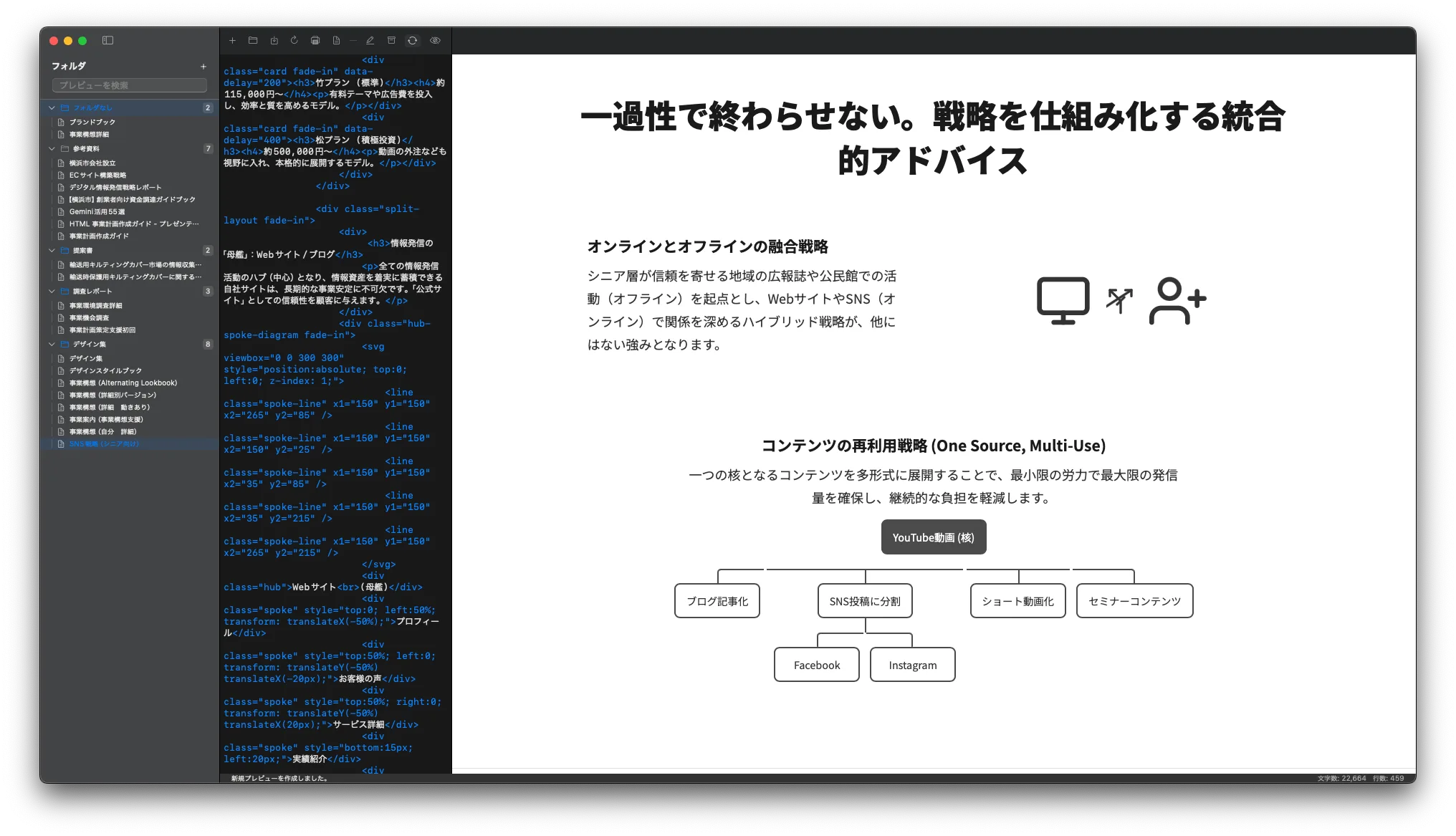Click the archive box icon in the toolbar

[x=391, y=41]
